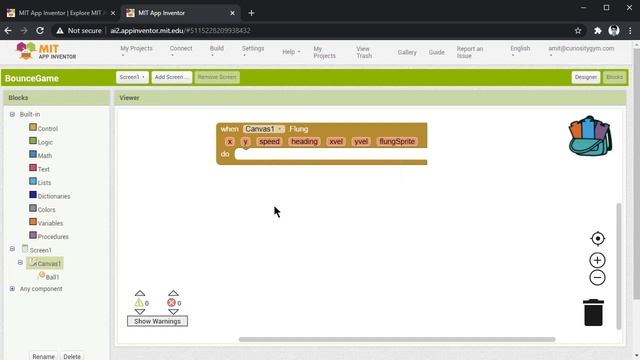640x360 pixels.
Task: Center the workspace with the crosshair icon
Action: pos(598,238)
